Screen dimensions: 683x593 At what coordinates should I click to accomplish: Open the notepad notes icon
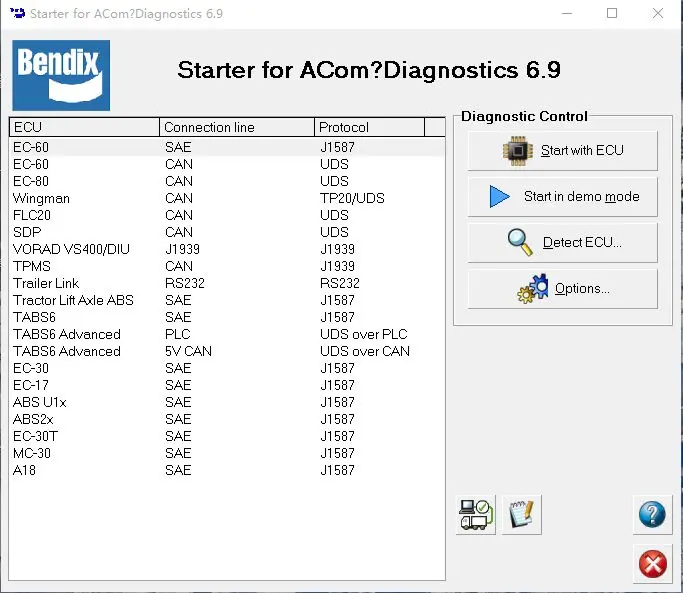coord(521,515)
